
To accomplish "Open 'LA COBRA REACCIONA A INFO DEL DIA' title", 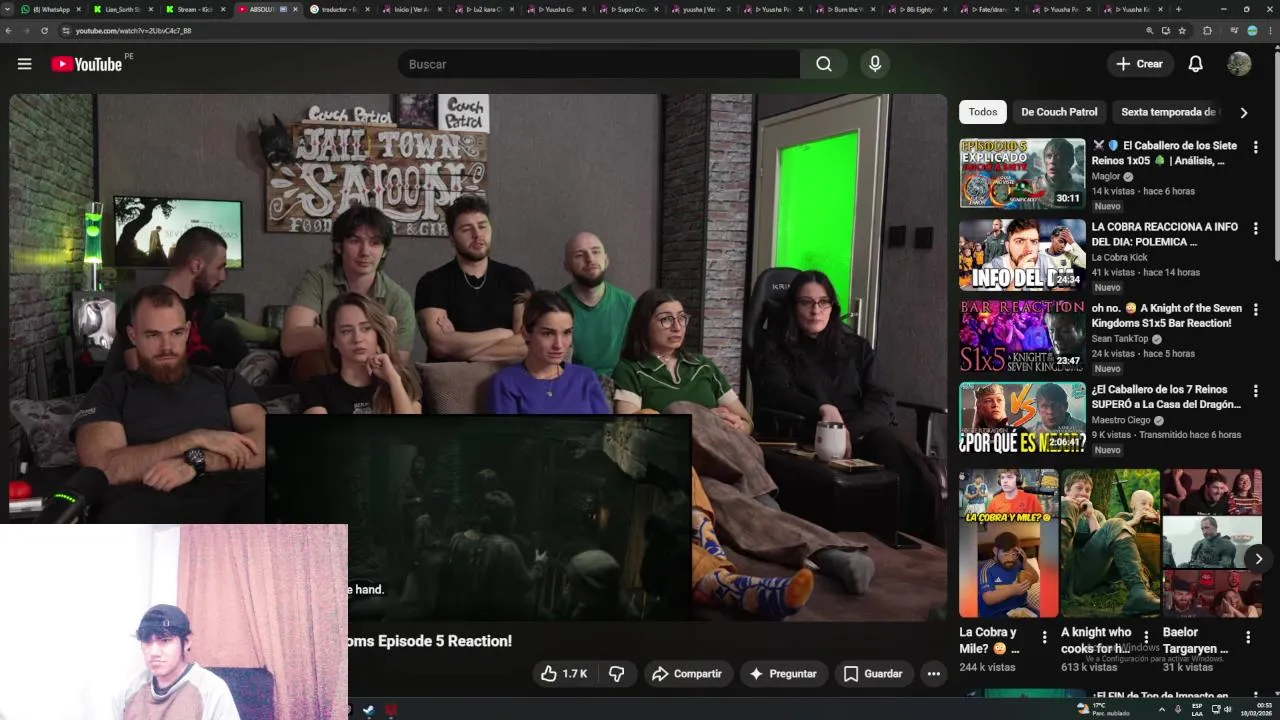I will 1165,234.
